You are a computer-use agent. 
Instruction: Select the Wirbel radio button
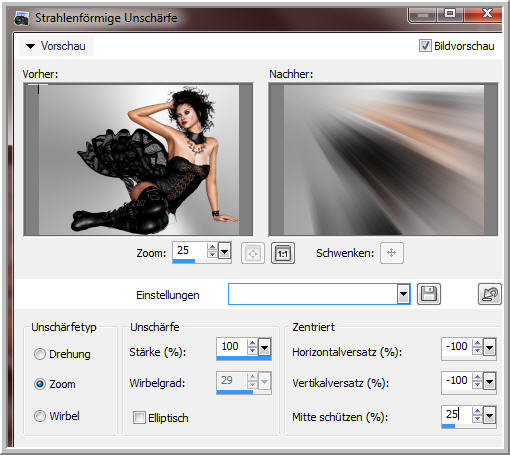point(40,416)
